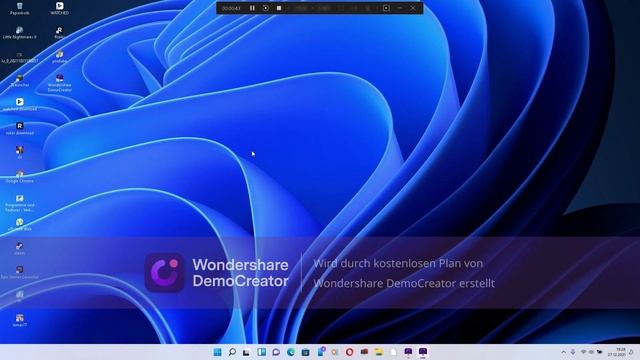Viewport: 640px width, 360px height.
Task: Open Programme und Features desktop shortcut
Action: pyautogui.click(x=20, y=203)
